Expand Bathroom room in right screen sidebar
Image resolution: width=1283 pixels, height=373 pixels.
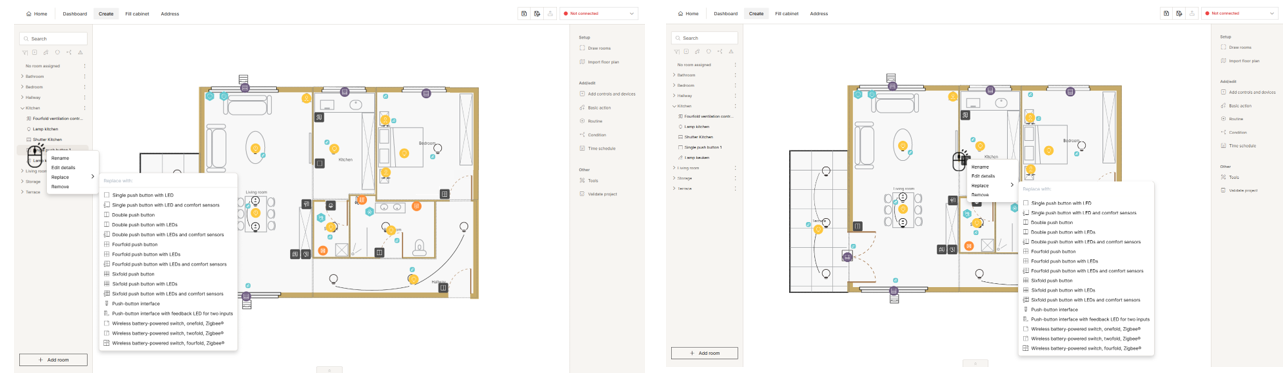[674, 75]
